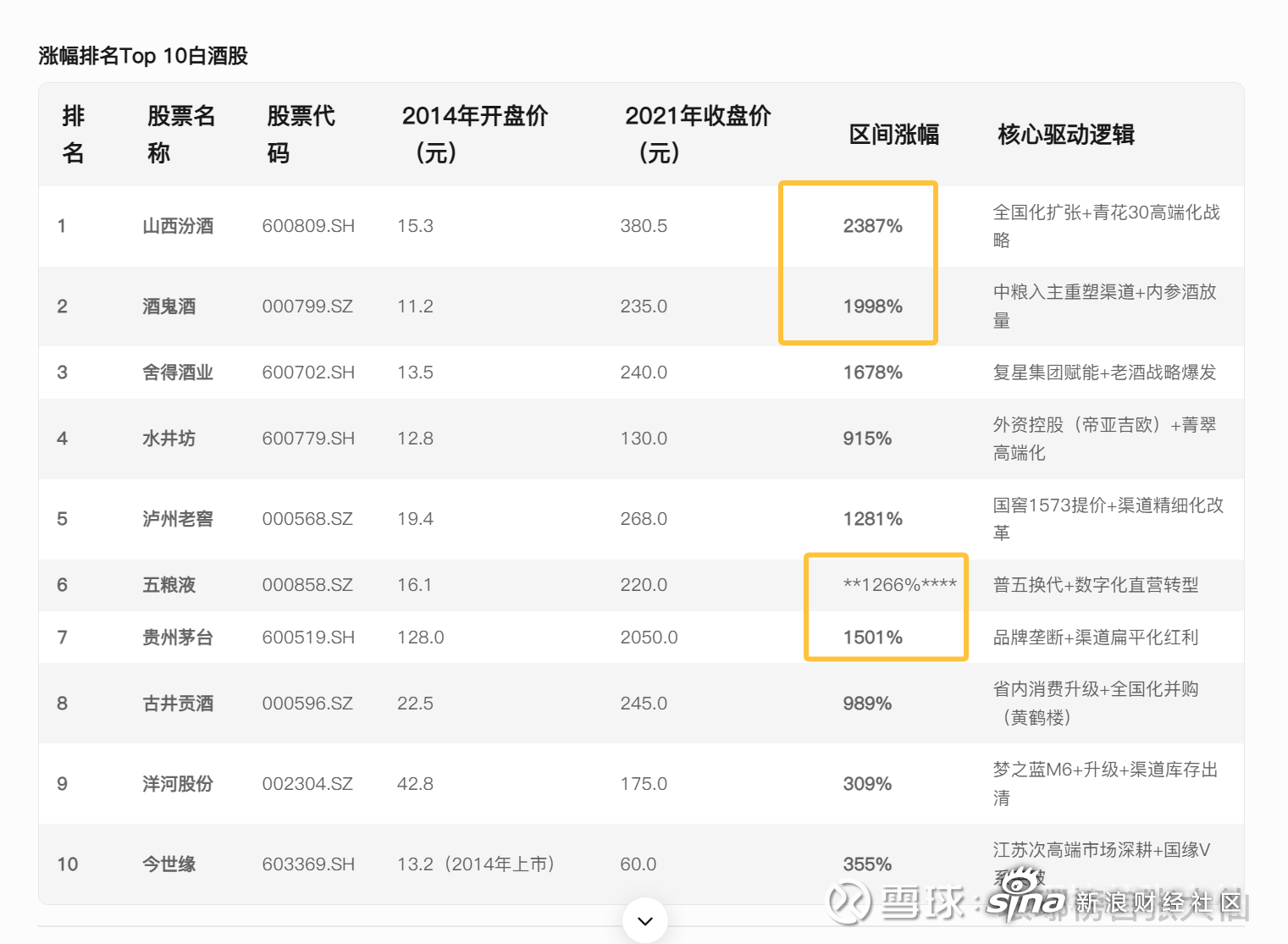1288x944 pixels.
Task: Click the 309% gain value
Action: click(867, 784)
